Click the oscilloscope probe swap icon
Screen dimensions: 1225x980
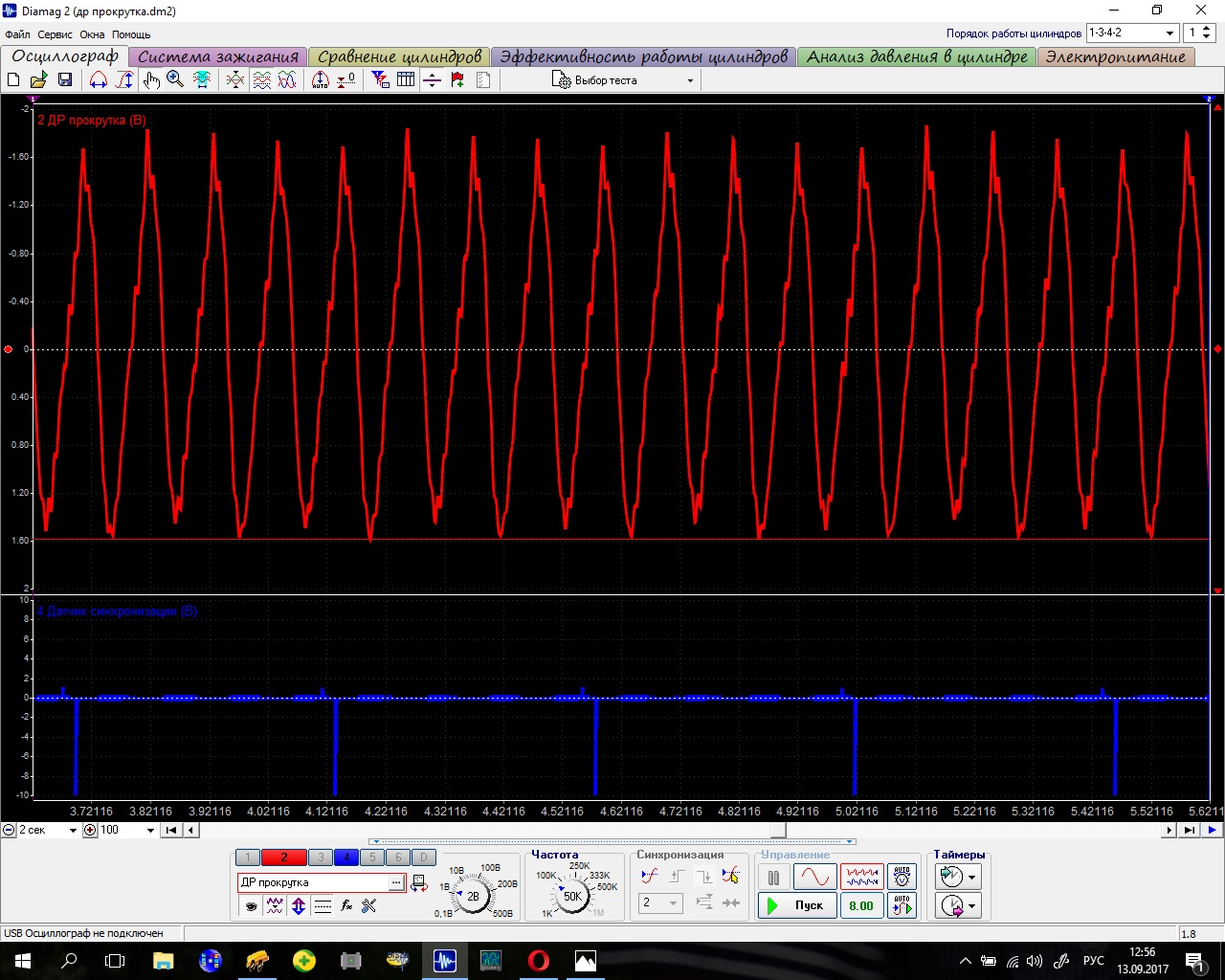click(x=419, y=883)
